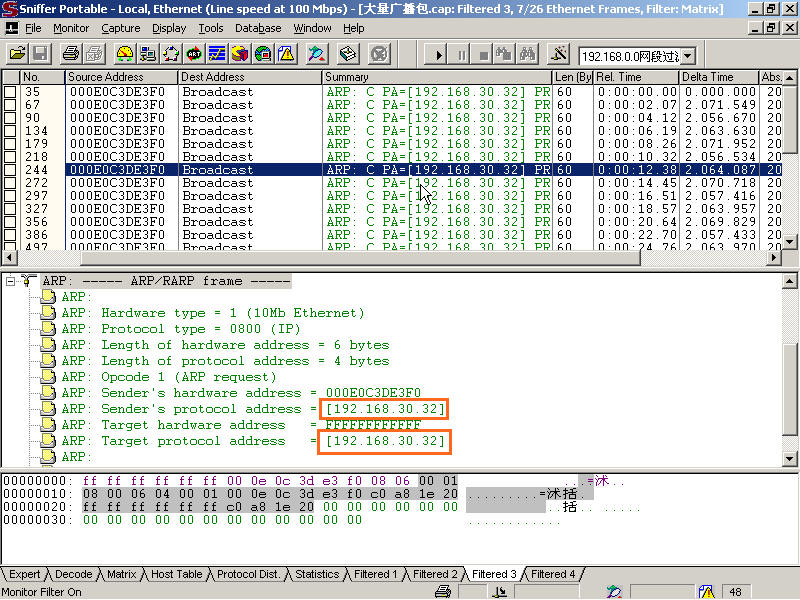Collapse the ARP/RARP frame tree node
800x600 pixels.
point(11,281)
